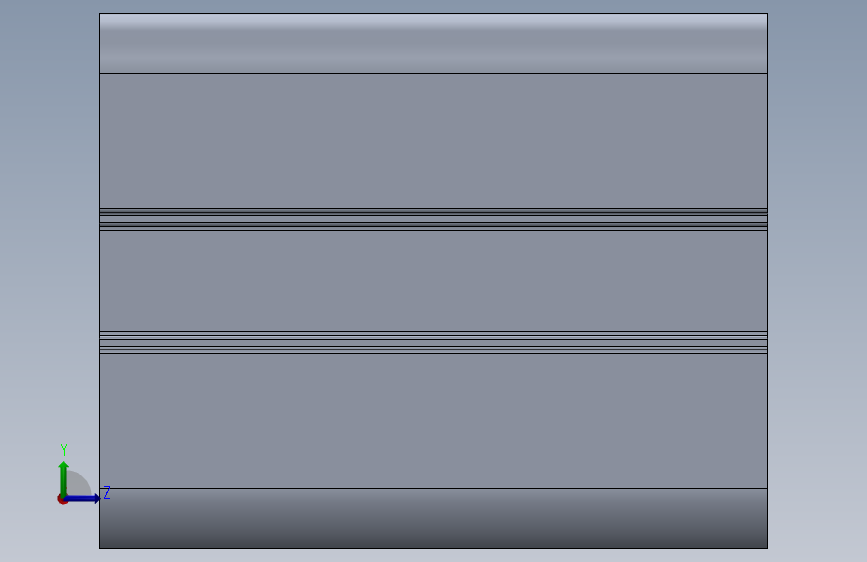The image size is (867, 562).
Task: Select the lower flat panel face
Action: [x=434, y=421]
